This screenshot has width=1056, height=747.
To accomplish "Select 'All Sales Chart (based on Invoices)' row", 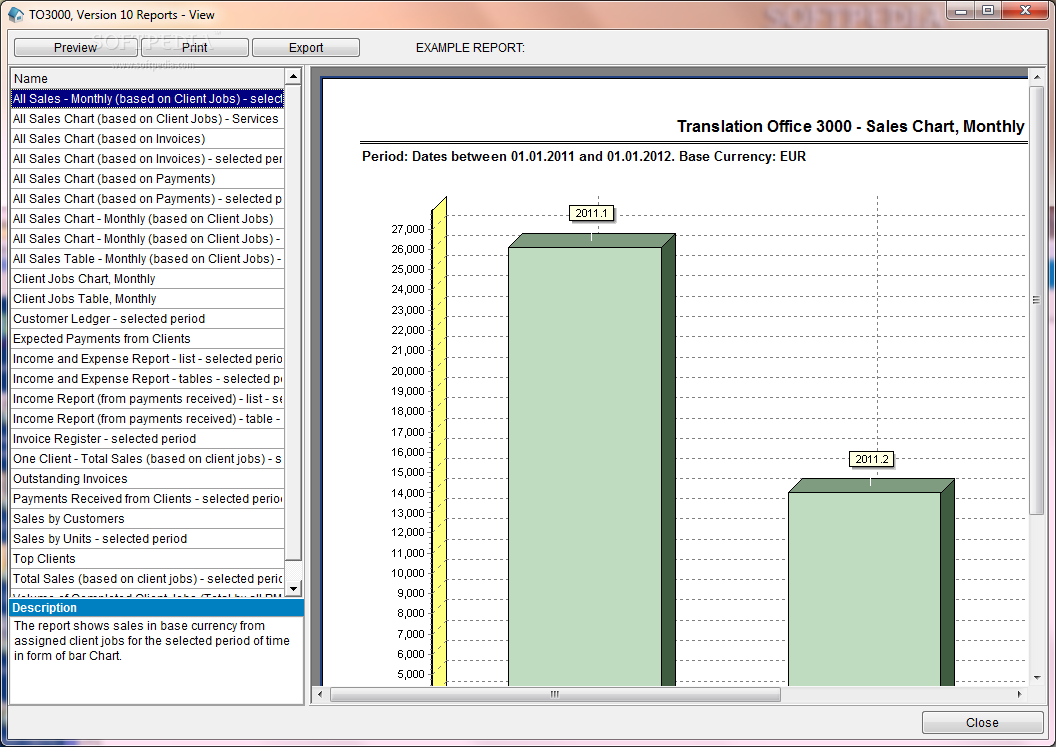I will coord(147,139).
